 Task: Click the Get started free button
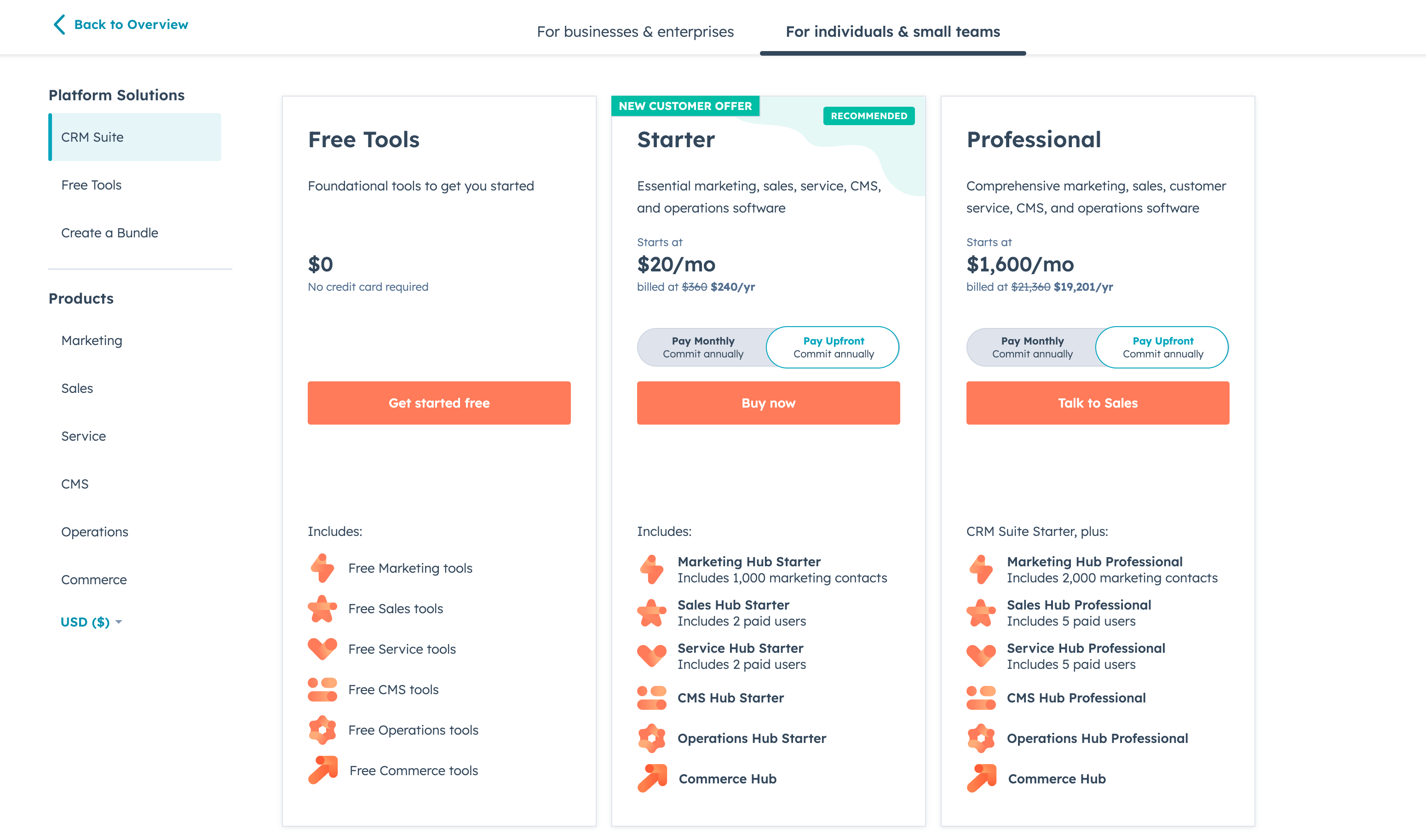[x=439, y=403]
